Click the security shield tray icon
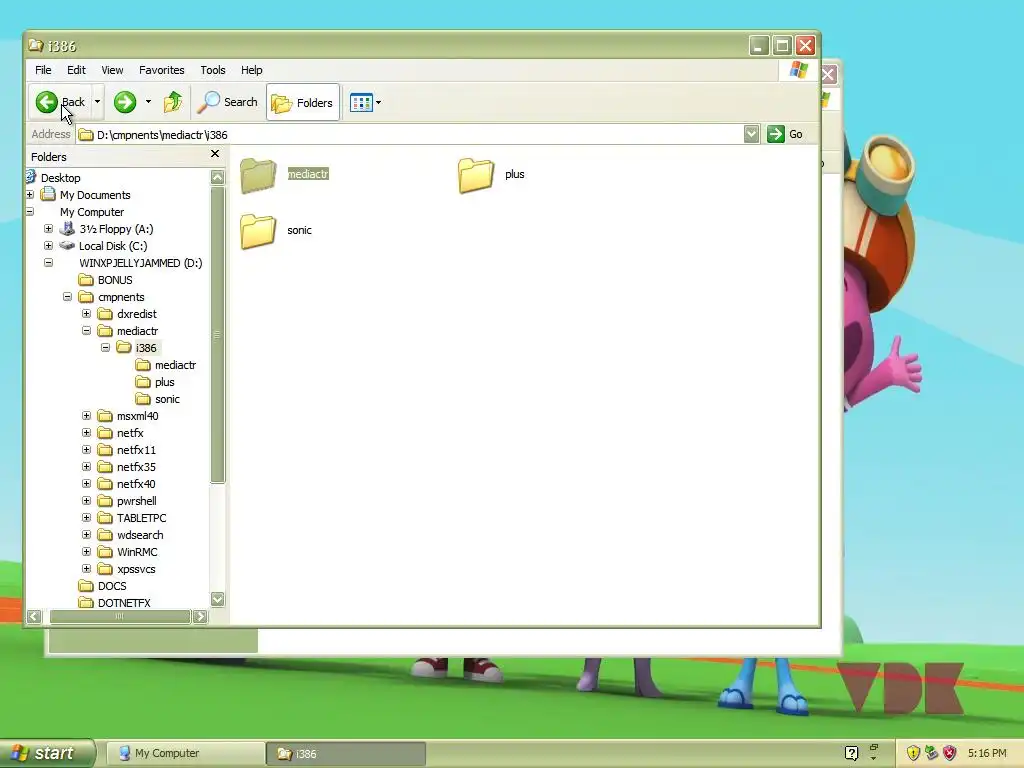 pyautogui.click(x=913, y=753)
